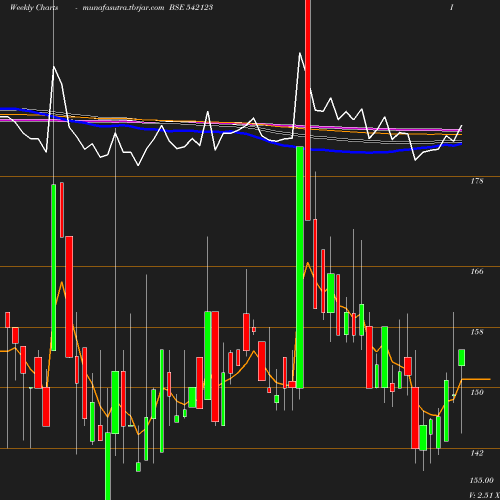The width and height of the screenshot is (500, 500).
Task: Click the munafasutra.tbrjar.com watermark text
Action: [123, 7]
